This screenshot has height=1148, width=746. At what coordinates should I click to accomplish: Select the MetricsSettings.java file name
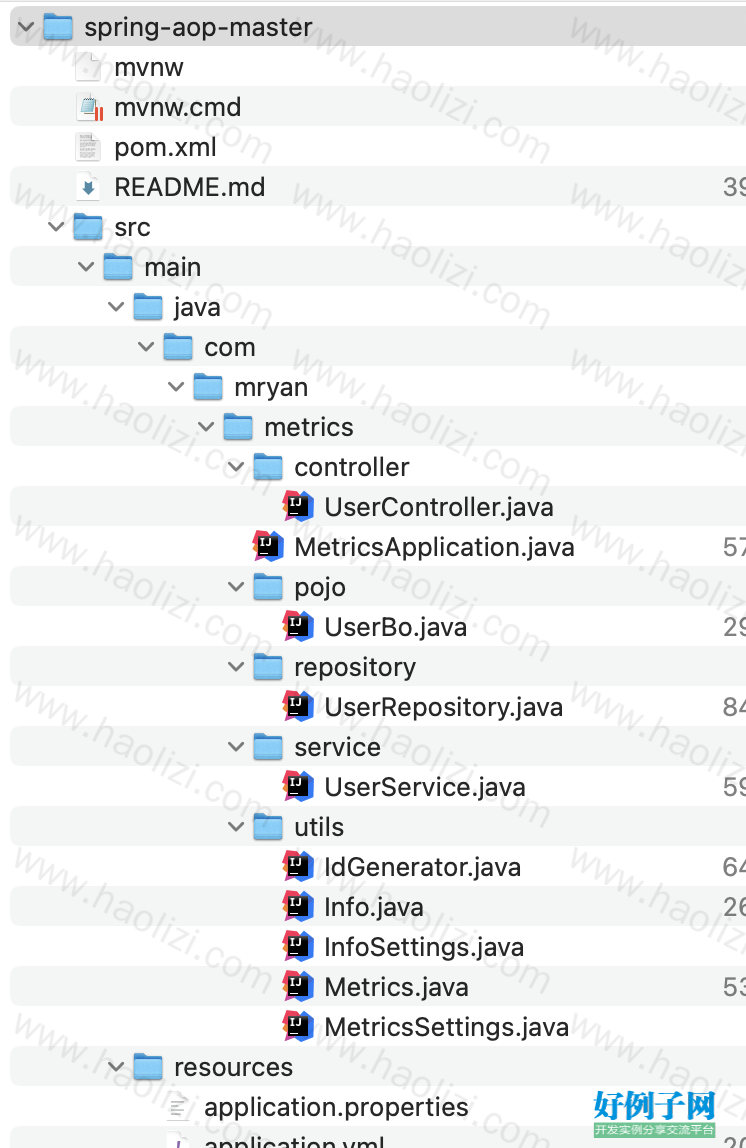click(447, 1027)
